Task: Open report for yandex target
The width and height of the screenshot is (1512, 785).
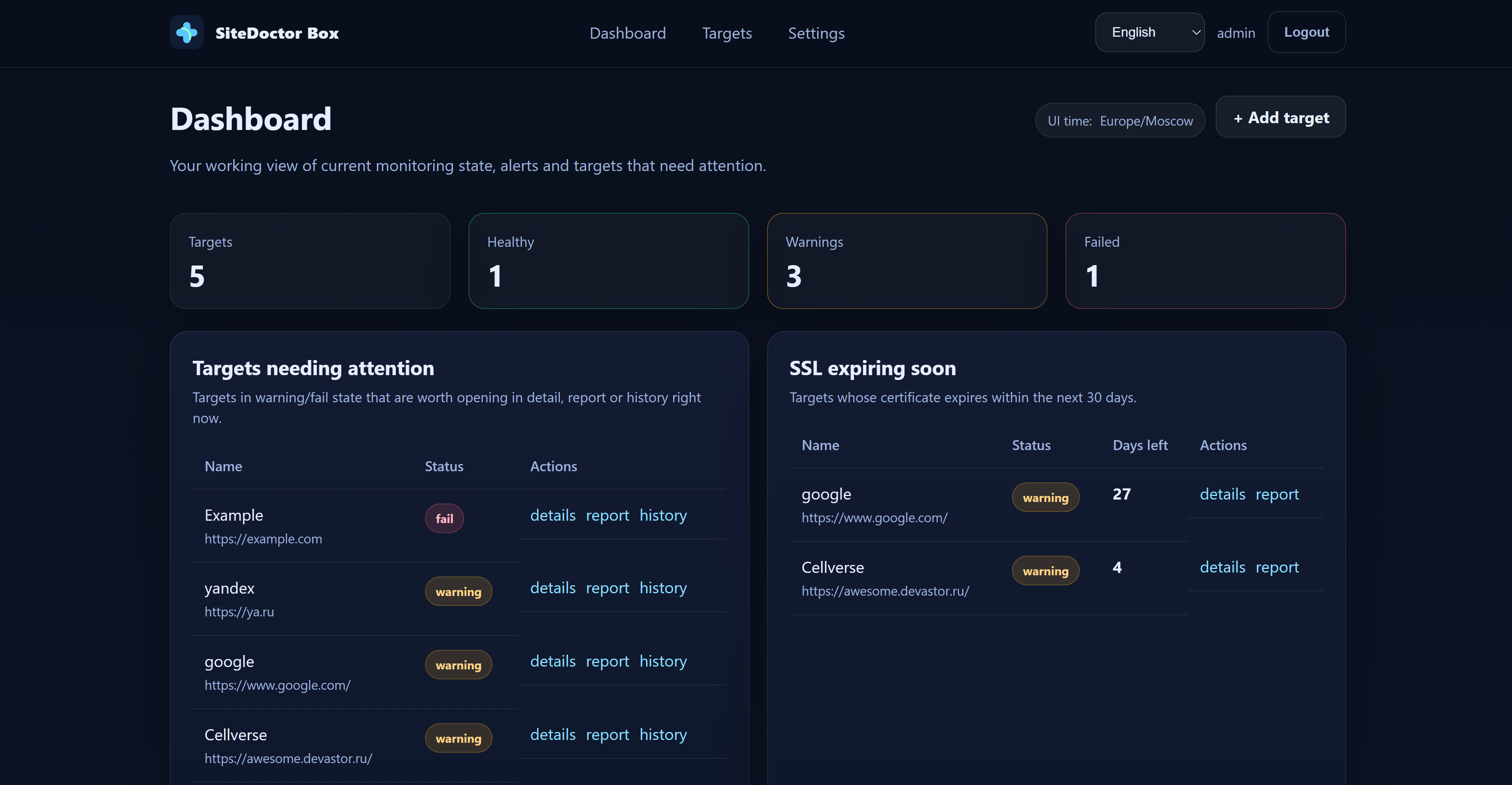Action: tap(607, 588)
